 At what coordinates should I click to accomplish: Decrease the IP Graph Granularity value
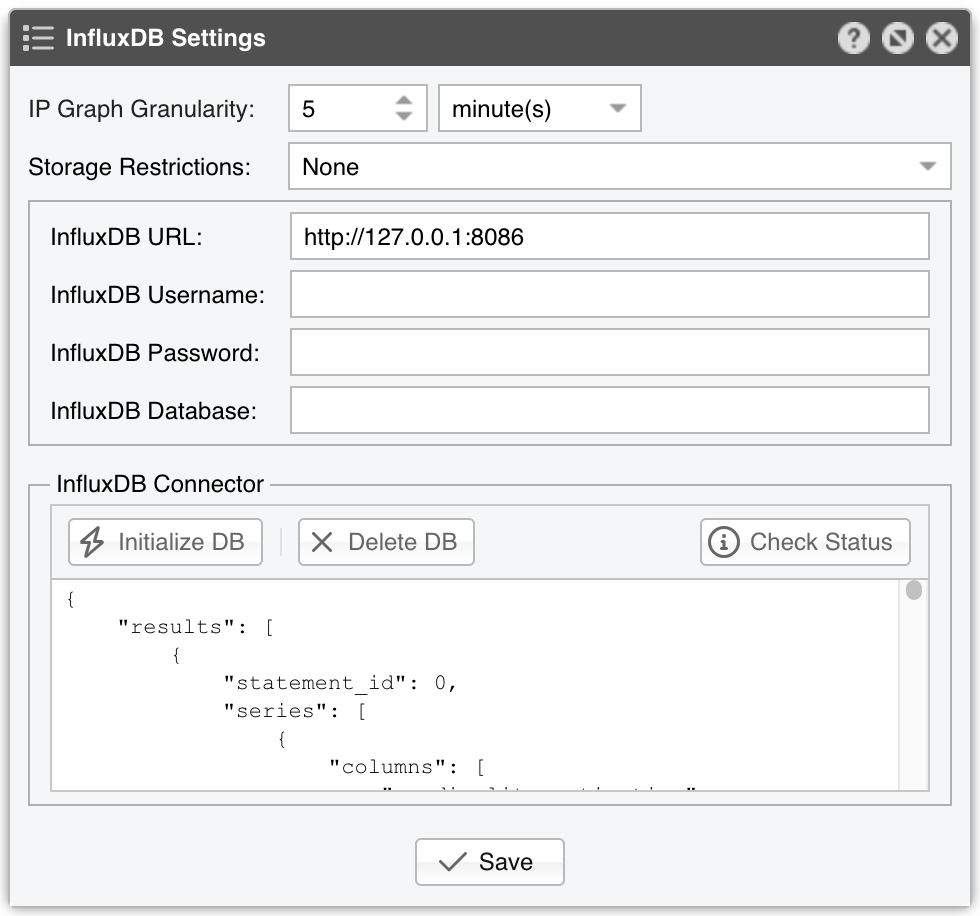tap(404, 116)
